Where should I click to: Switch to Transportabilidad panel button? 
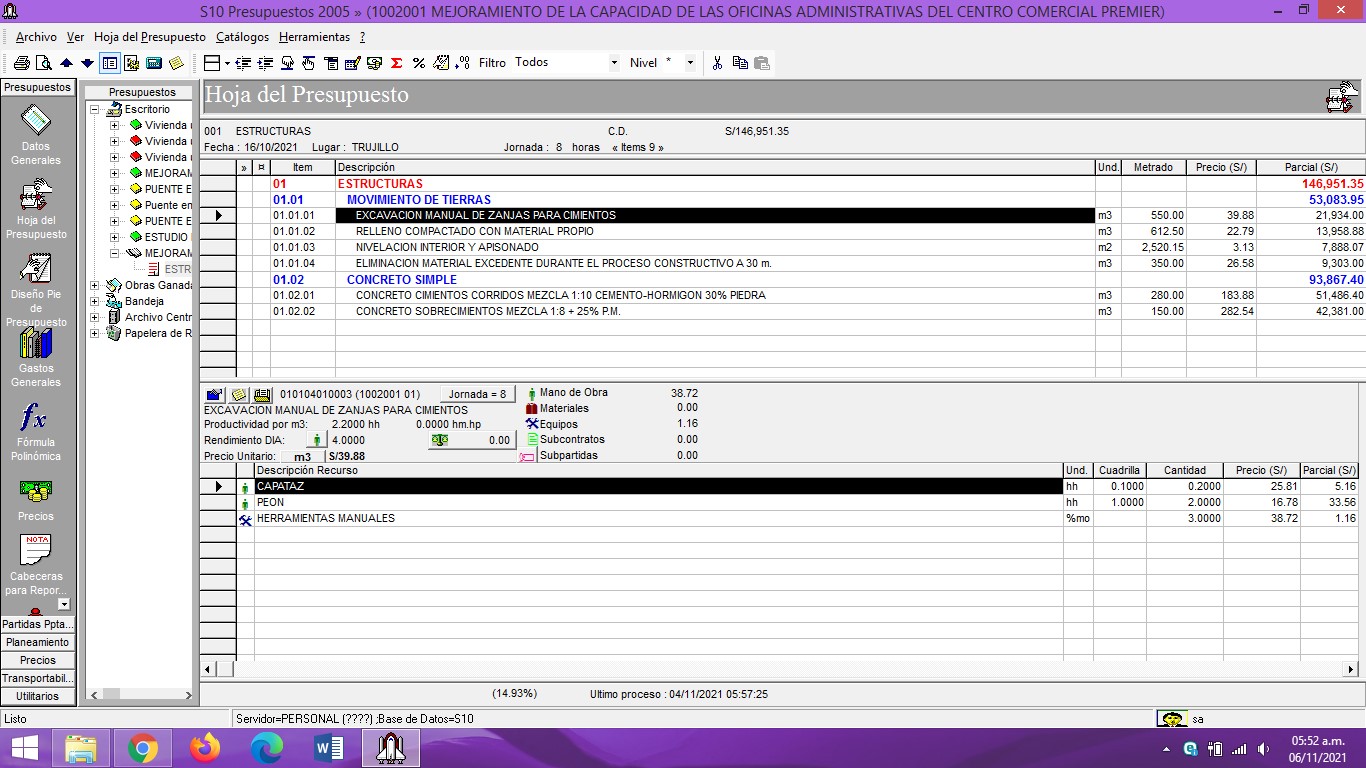(38, 678)
